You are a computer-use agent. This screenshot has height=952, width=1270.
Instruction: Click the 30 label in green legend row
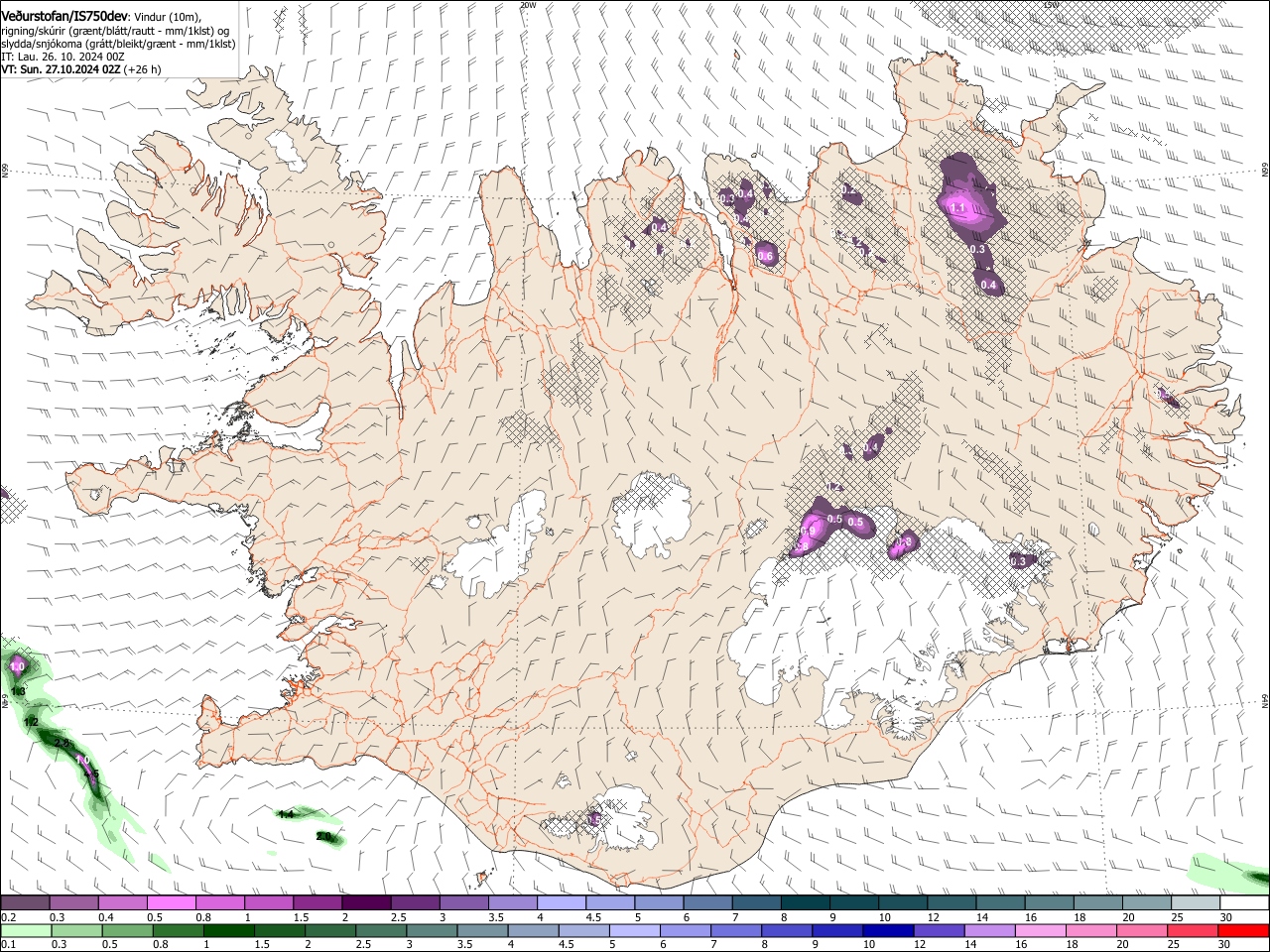point(1224,944)
